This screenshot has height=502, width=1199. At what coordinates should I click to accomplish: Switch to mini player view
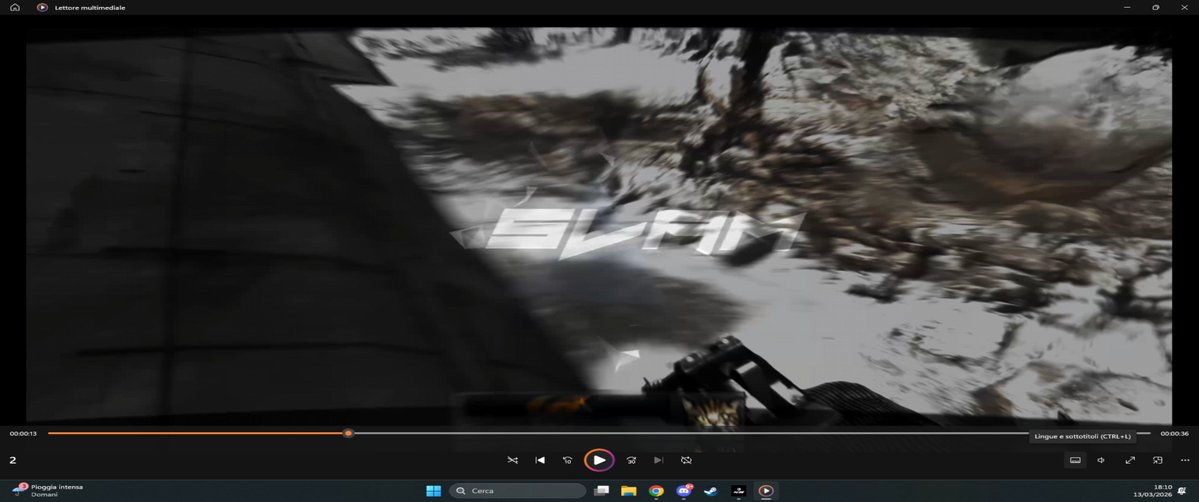(x=1158, y=460)
